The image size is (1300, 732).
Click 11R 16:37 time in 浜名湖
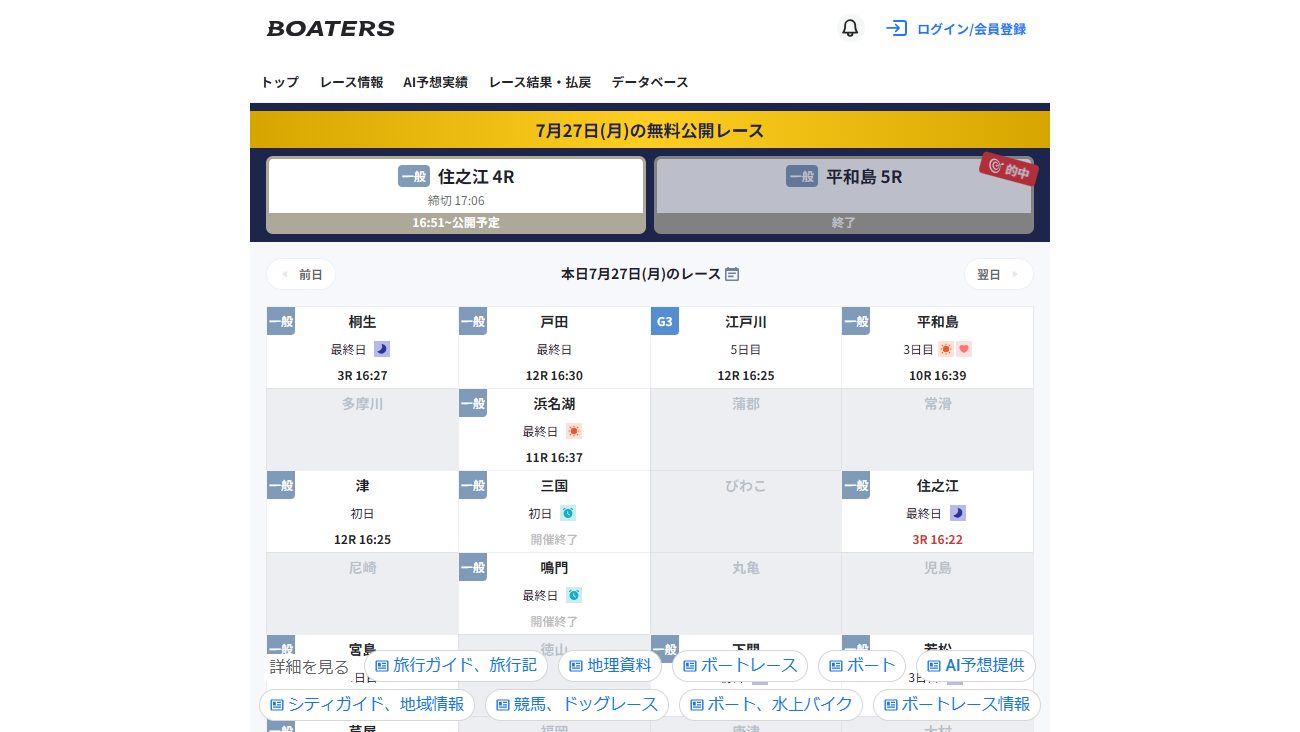coord(554,458)
